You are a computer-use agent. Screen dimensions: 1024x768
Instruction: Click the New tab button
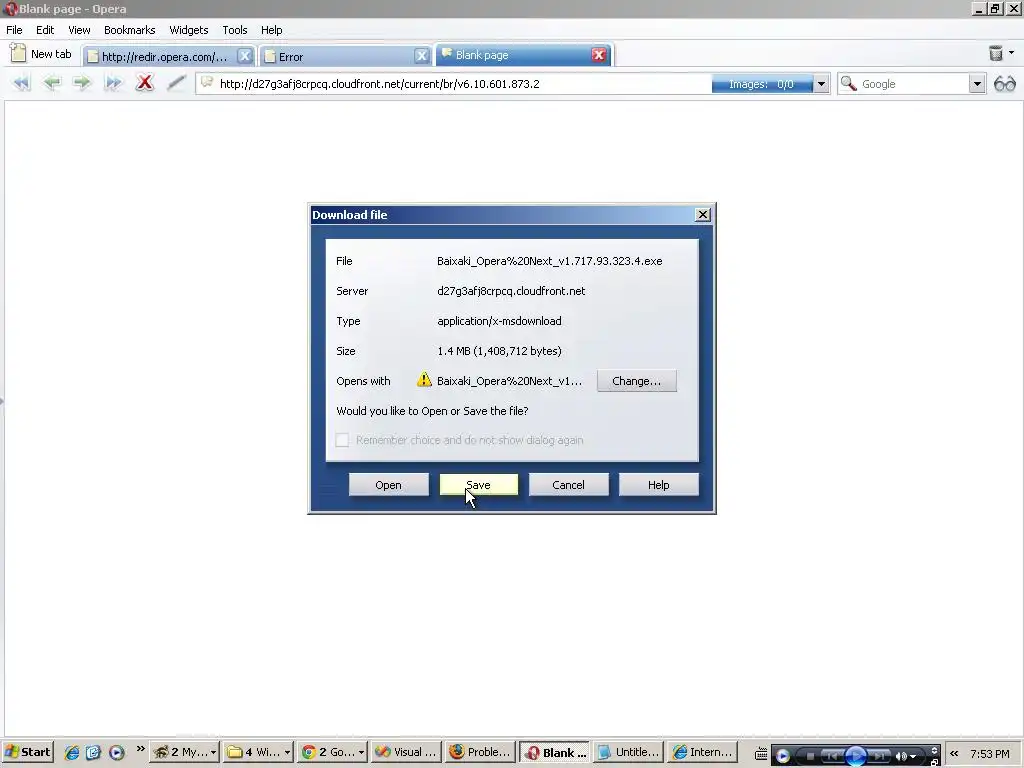coord(40,54)
